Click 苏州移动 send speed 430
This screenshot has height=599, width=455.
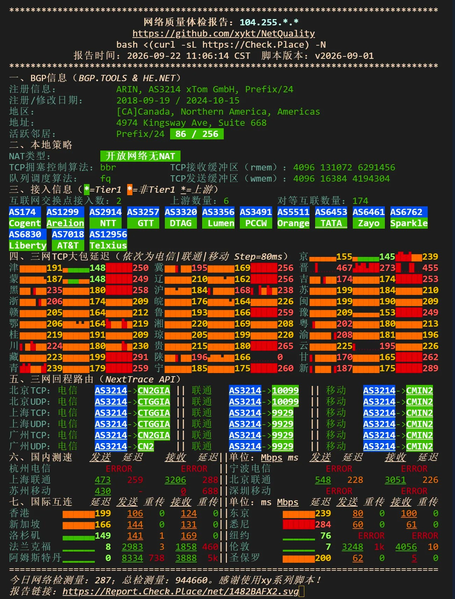(103, 491)
